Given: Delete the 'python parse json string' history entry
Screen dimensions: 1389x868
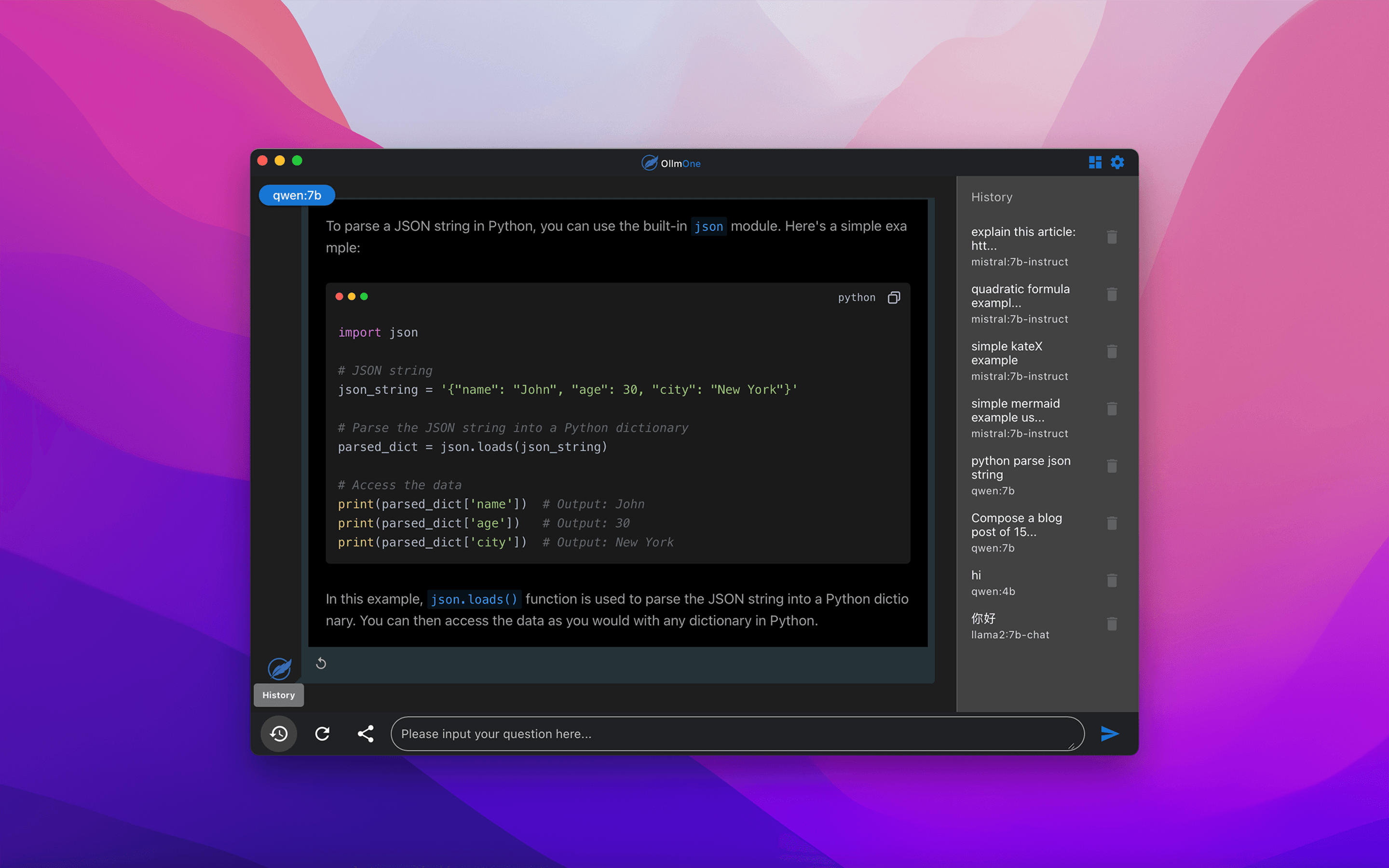Looking at the screenshot, I should pyautogui.click(x=1112, y=466).
